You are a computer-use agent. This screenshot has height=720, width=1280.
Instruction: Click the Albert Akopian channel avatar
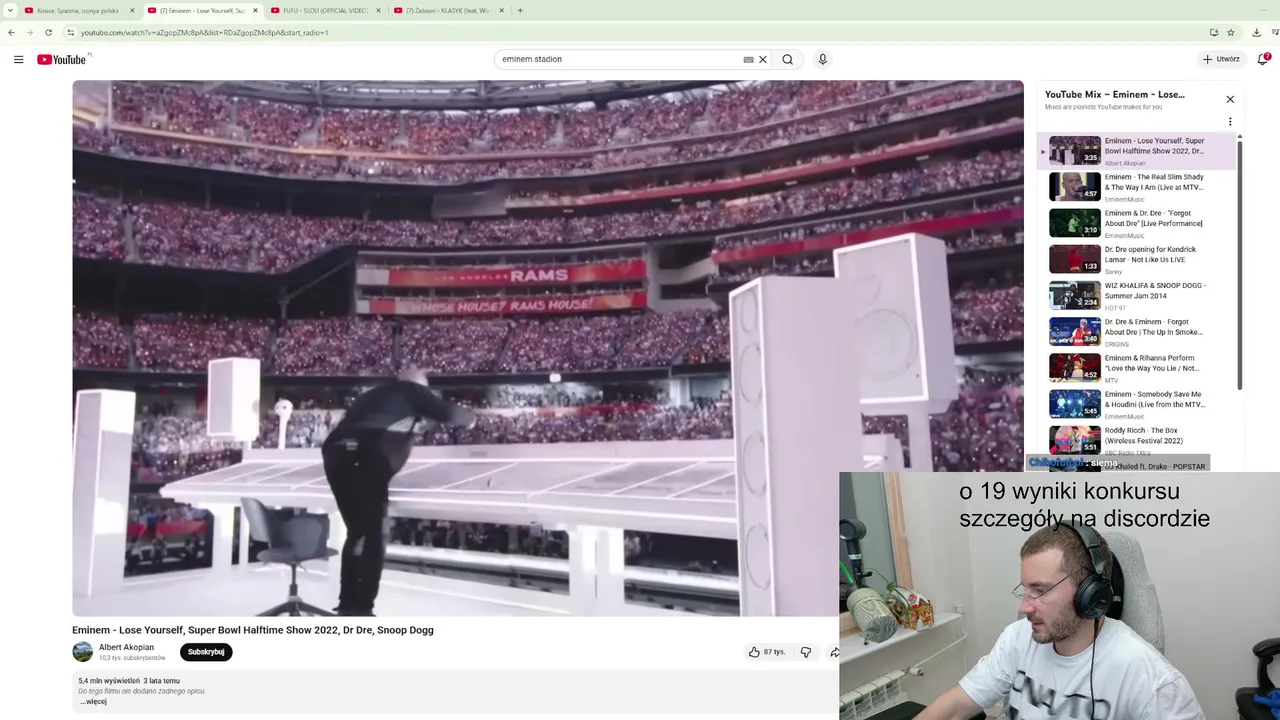coord(82,652)
